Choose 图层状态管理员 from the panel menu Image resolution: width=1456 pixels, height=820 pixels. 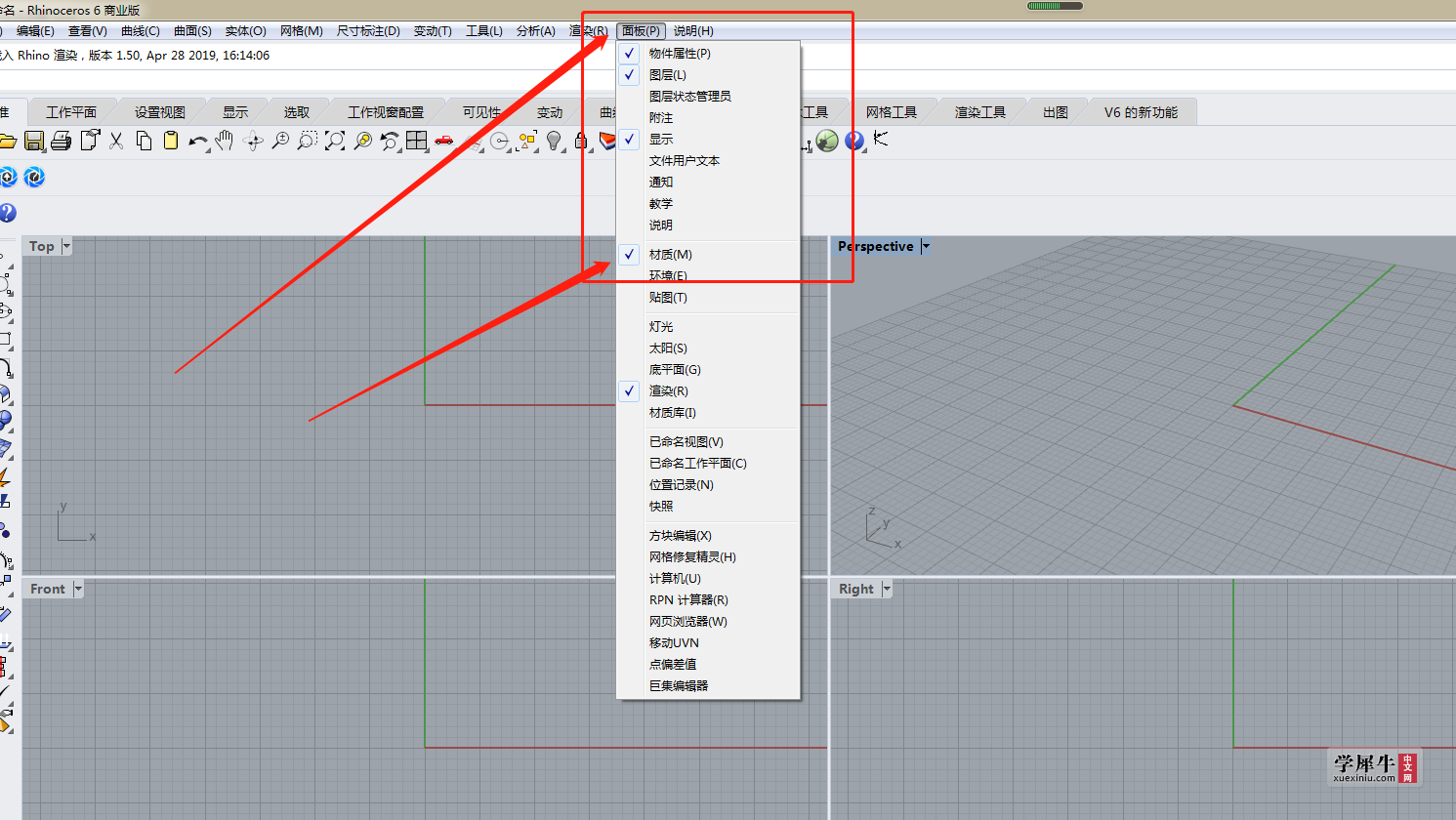pyautogui.click(x=708, y=97)
